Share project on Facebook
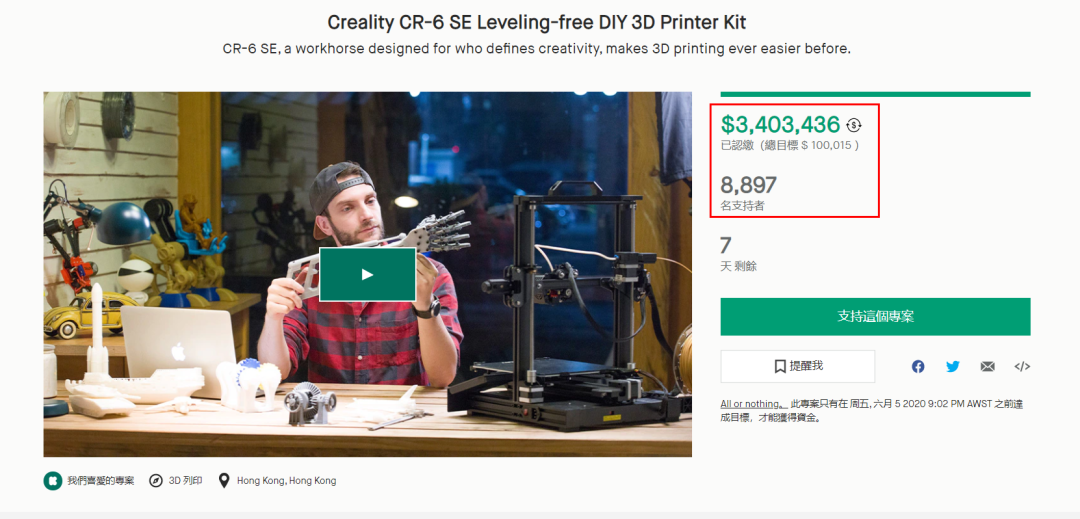Viewport: 1080px width, 519px height. click(x=917, y=367)
